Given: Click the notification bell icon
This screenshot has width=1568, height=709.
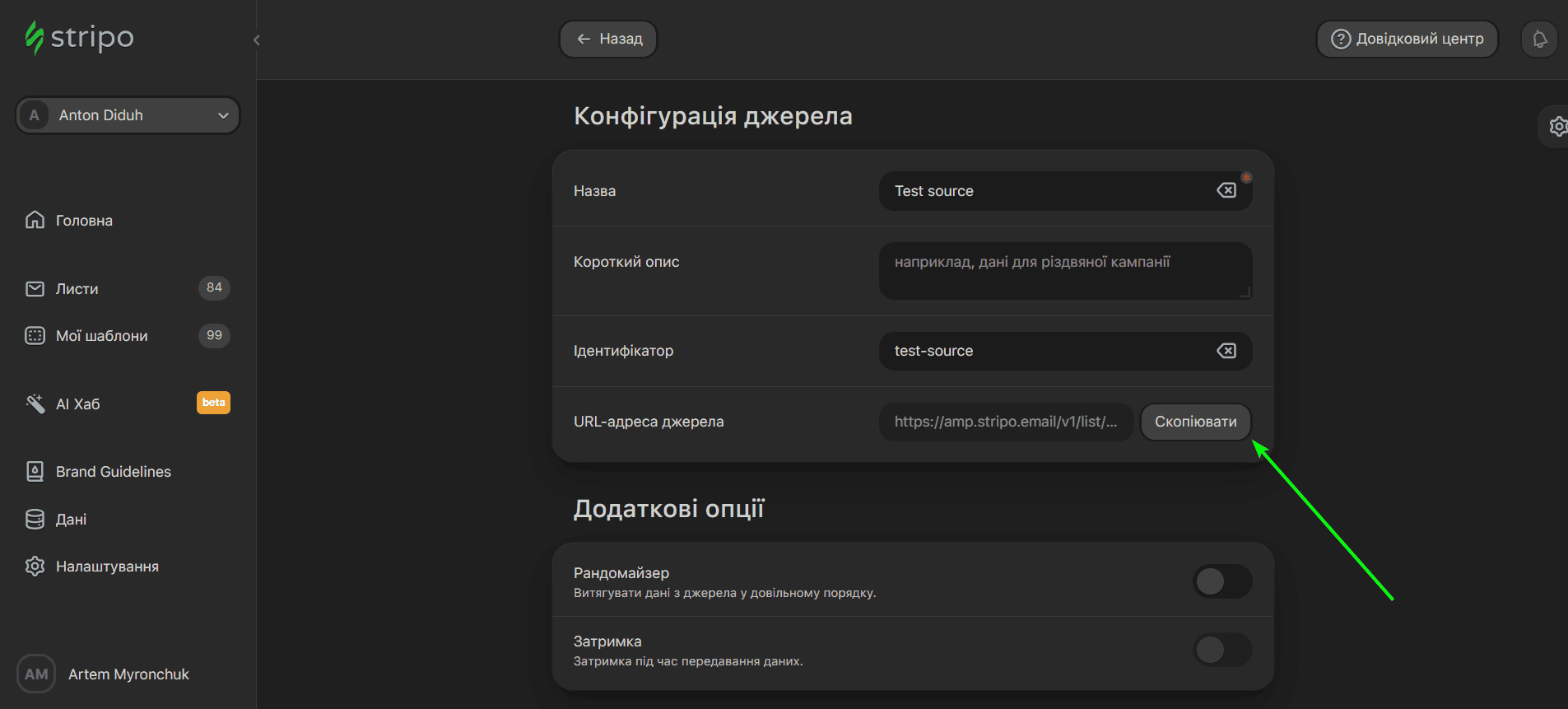Looking at the screenshot, I should tap(1539, 39).
